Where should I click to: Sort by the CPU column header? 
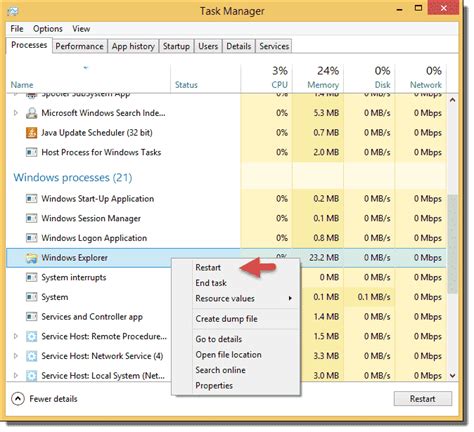[266, 78]
